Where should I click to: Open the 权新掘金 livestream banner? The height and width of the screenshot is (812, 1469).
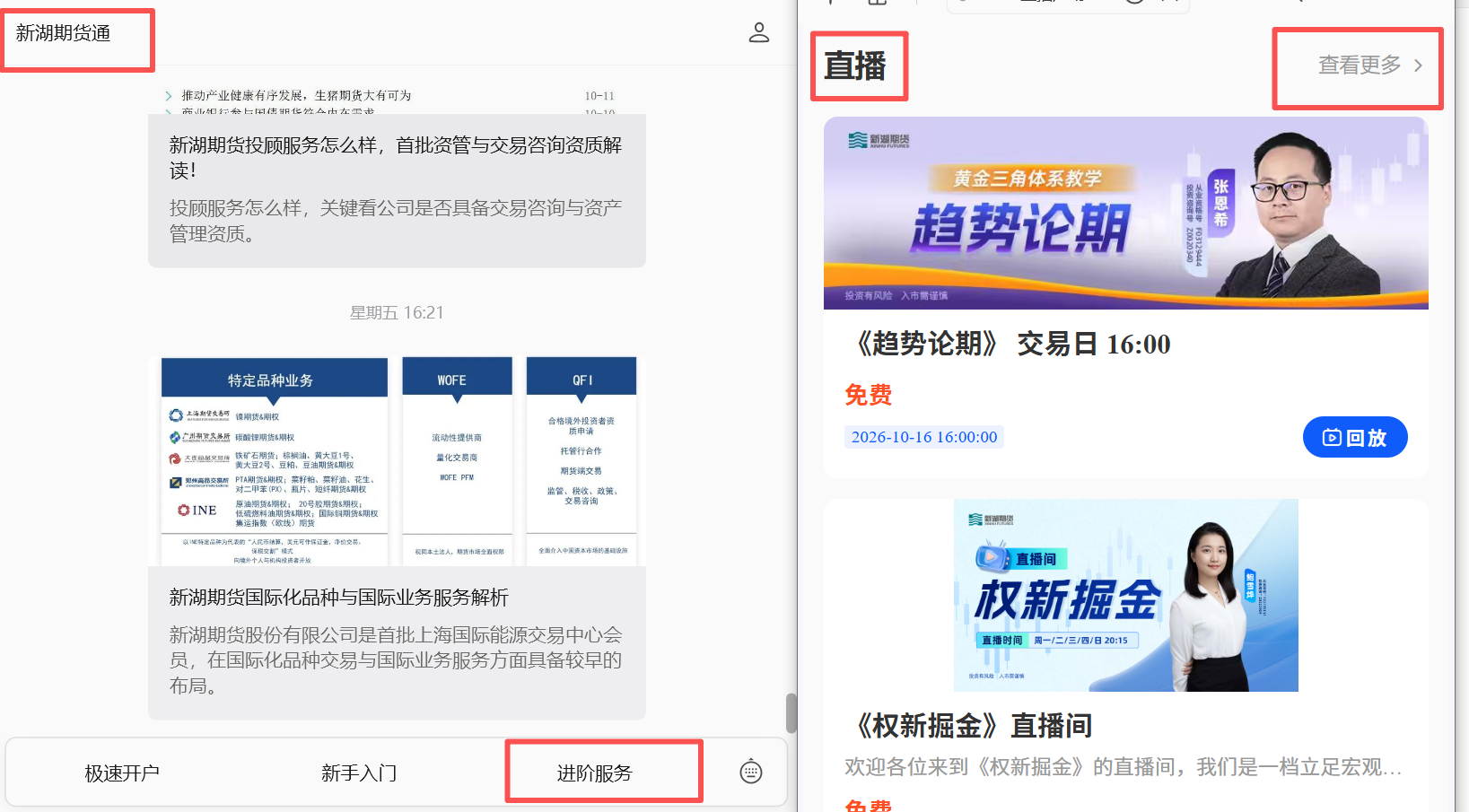(1126, 596)
